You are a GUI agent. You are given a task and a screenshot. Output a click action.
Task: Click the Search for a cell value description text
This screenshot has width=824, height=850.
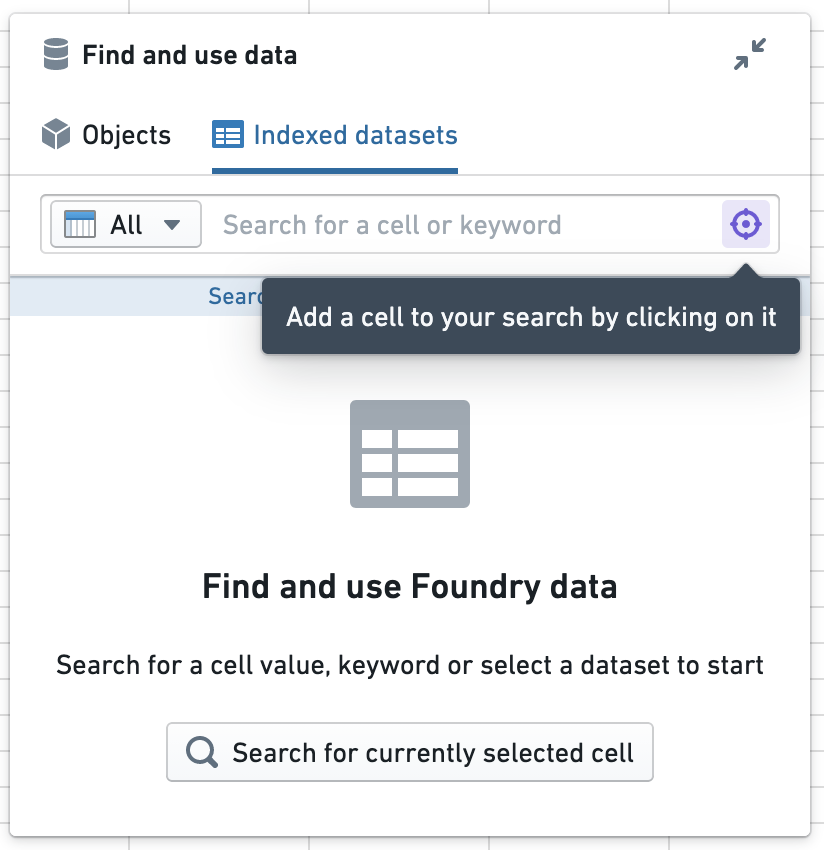(410, 665)
